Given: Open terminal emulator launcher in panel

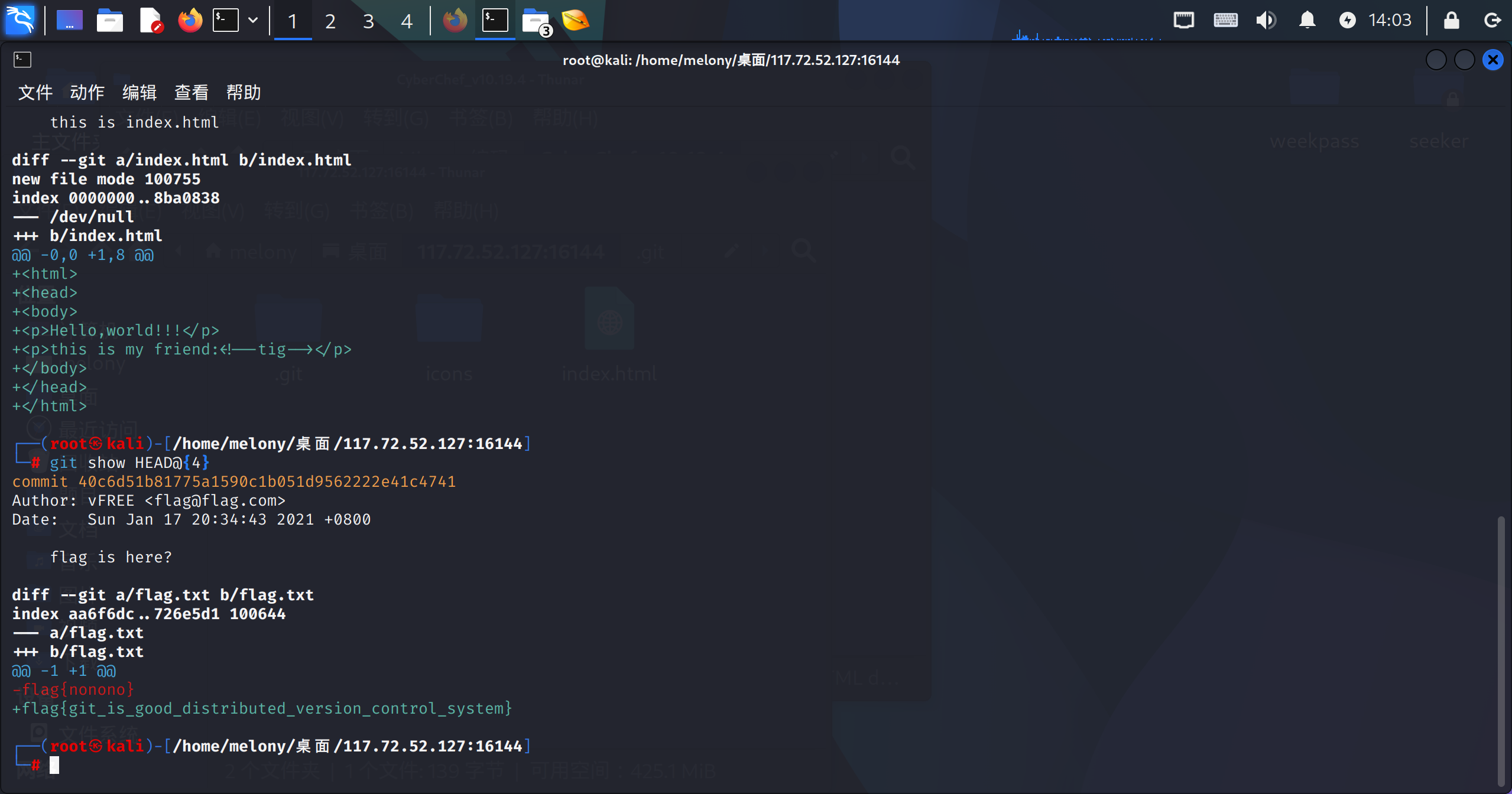Looking at the screenshot, I should 226,20.
